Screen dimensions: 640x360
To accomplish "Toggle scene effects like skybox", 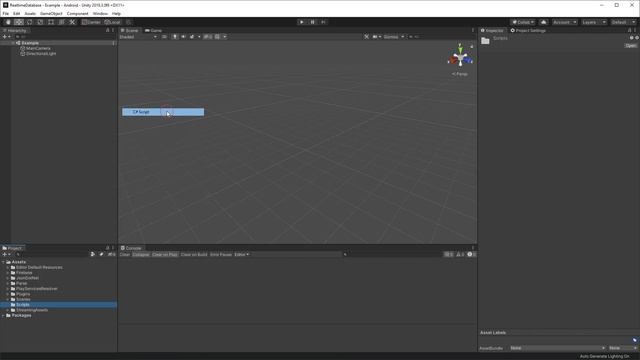I will (x=192, y=37).
